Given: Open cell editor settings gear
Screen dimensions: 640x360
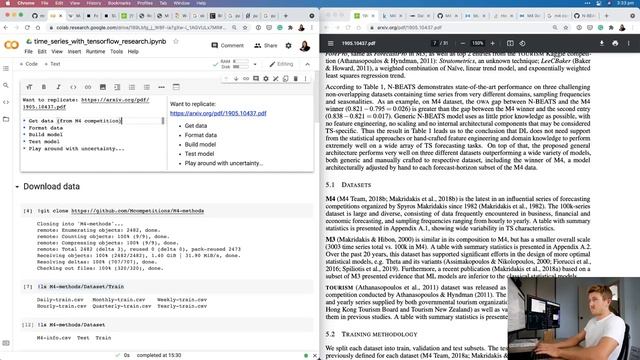Looking at the screenshot, I should [x=266, y=78].
